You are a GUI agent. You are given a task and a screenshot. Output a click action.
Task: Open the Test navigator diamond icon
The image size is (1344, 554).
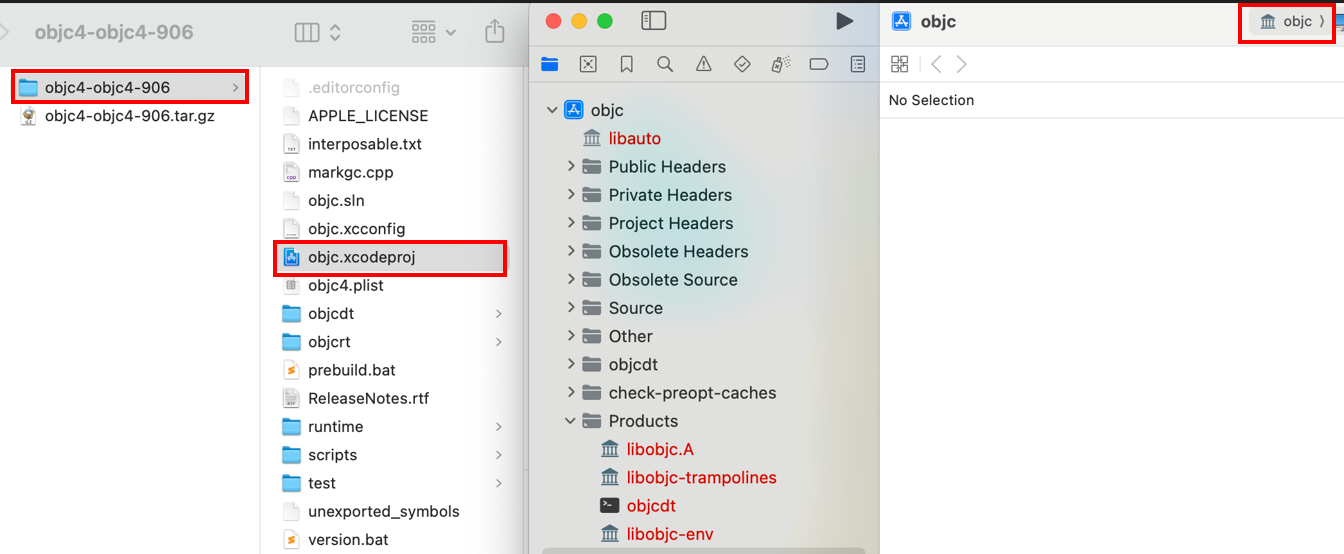pyautogui.click(x=742, y=64)
